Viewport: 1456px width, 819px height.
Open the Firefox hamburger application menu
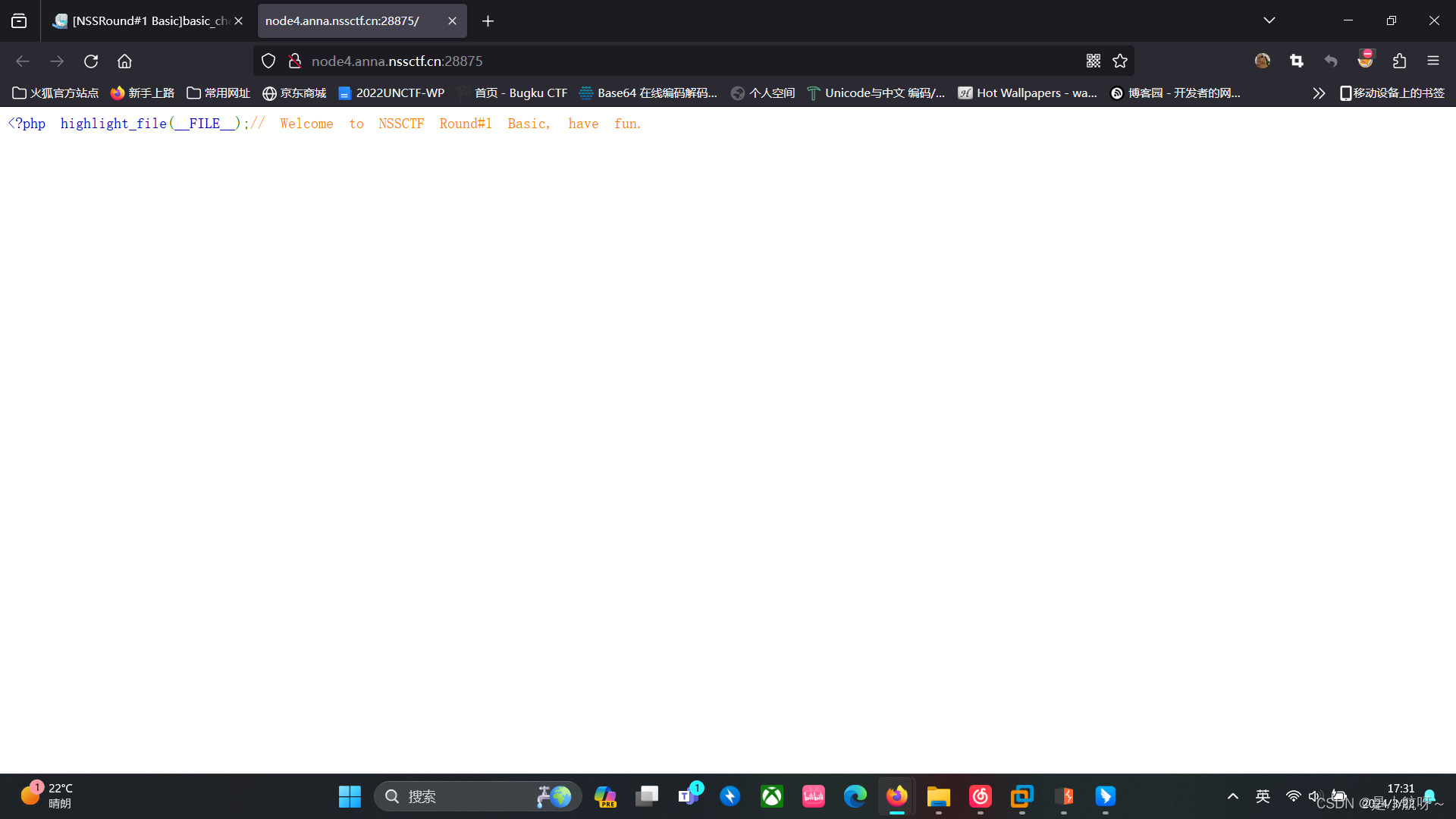coord(1434,61)
